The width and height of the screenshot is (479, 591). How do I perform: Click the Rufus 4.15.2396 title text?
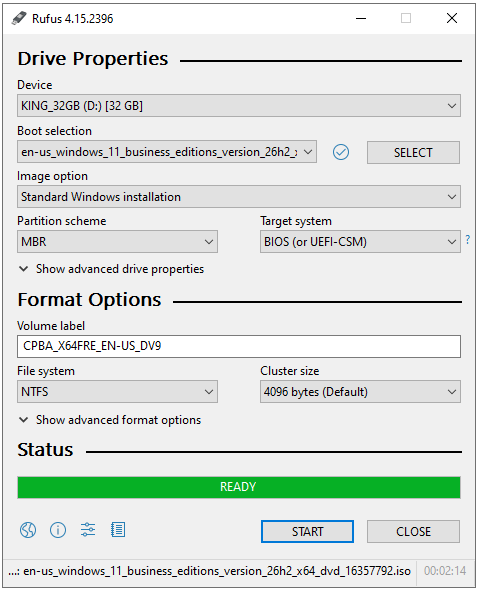coord(72,18)
